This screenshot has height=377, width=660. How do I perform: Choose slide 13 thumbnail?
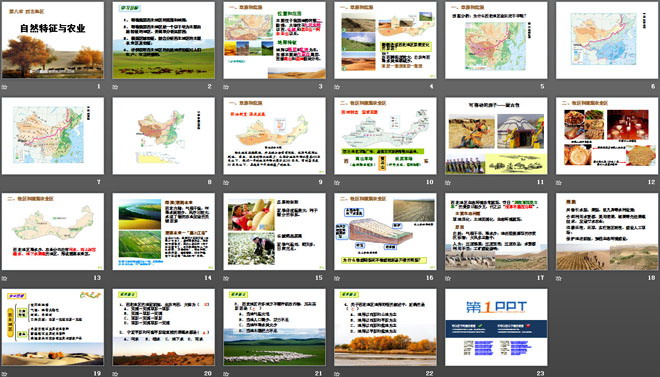[53, 231]
